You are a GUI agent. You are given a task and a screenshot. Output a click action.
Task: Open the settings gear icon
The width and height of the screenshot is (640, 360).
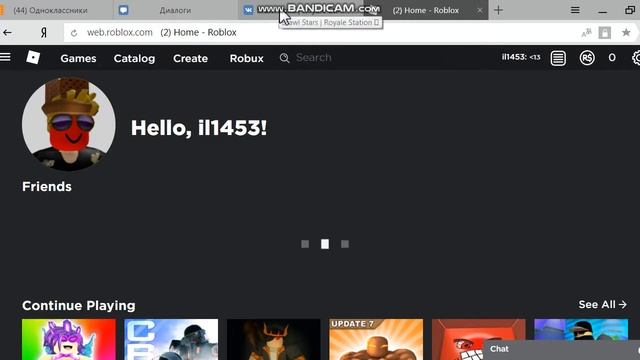[x=636, y=58]
